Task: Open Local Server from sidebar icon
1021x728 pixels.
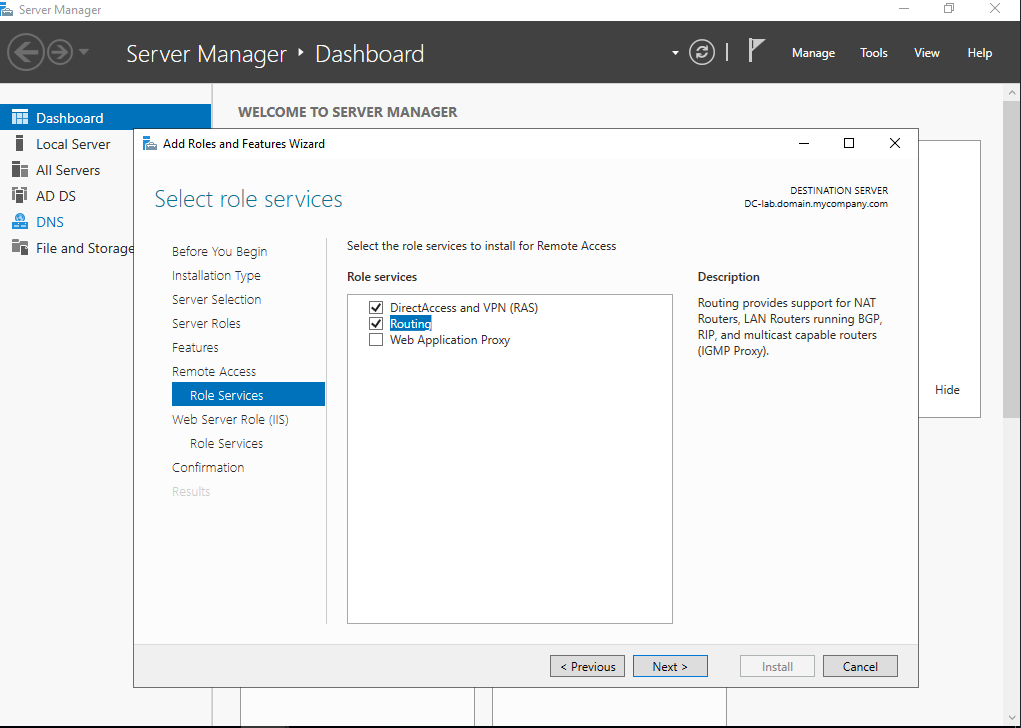Action: point(19,144)
